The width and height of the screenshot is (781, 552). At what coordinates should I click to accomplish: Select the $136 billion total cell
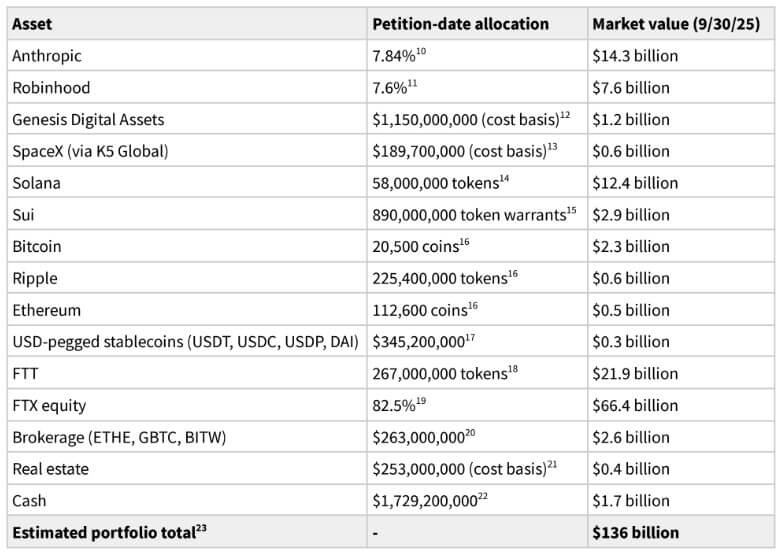[x=635, y=532]
